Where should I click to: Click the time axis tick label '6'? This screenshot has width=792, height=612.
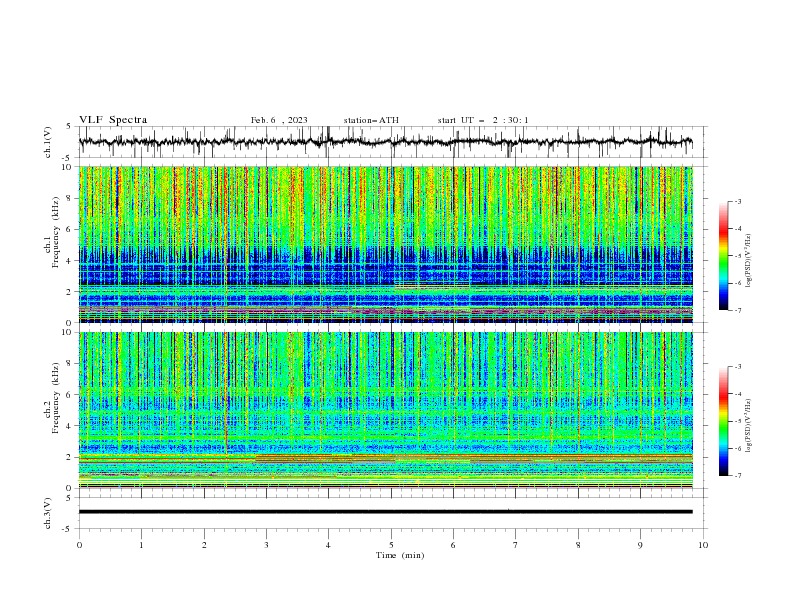pyautogui.click(x=454, y=545)
